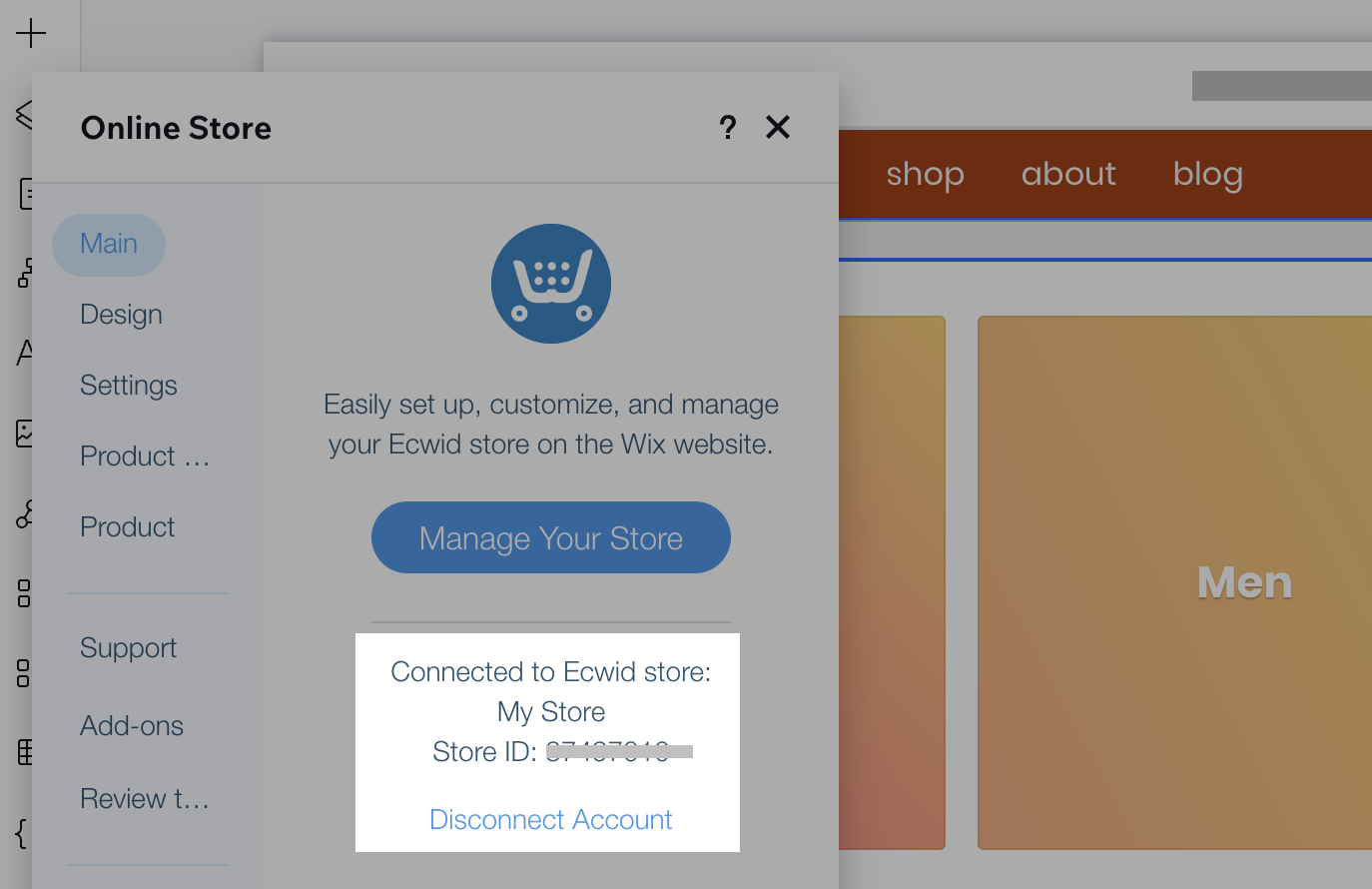Open the Add-ons section
This screenshot has height=889, width=1372.
132,726
